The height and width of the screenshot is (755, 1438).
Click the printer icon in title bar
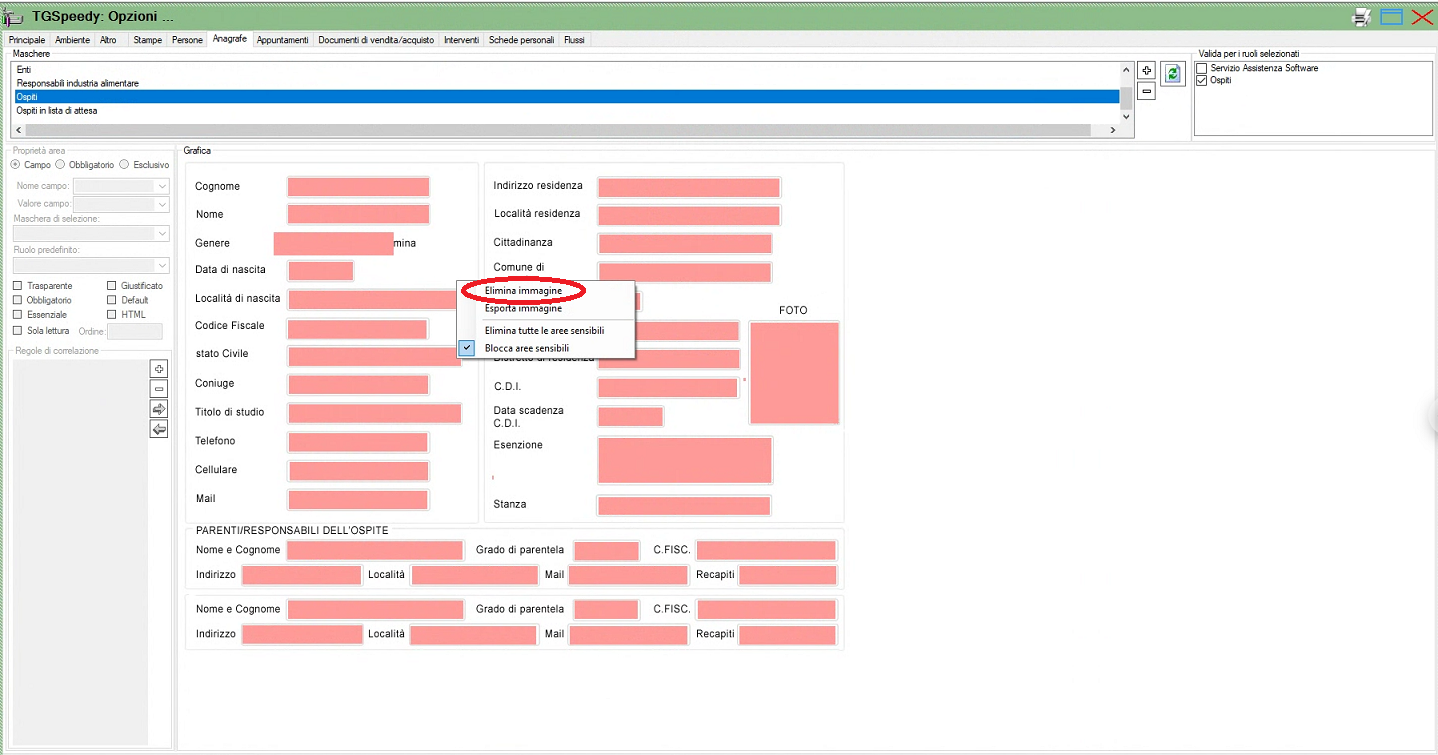click(1361, 16)
